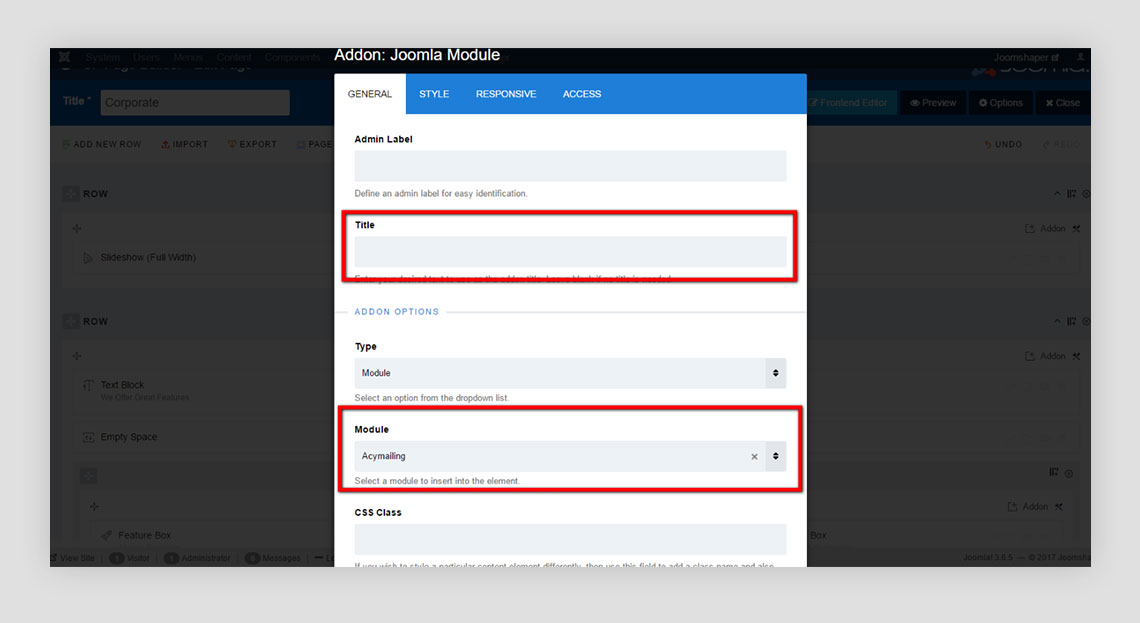Click the move handle of the Text Block row
This screenshot has height=623, width=1140.
coord(71,321)
